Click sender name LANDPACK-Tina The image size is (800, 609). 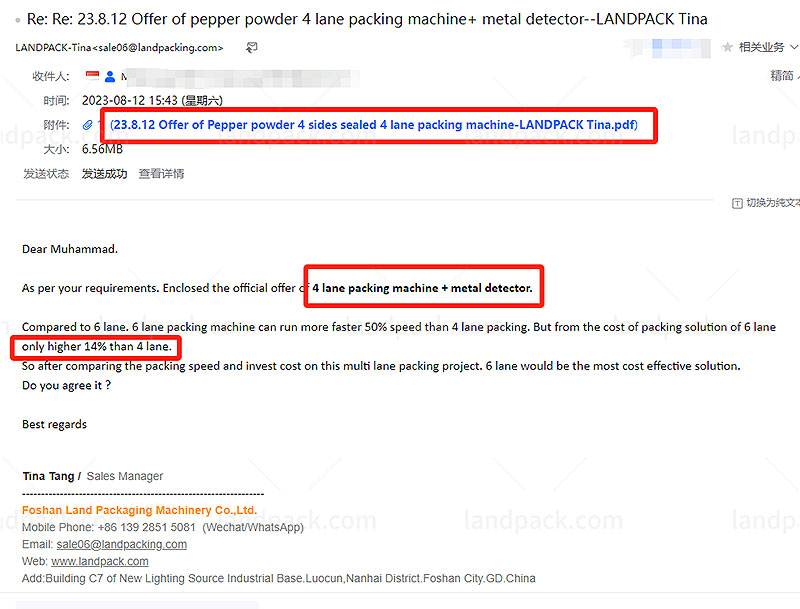pos(50,47)
